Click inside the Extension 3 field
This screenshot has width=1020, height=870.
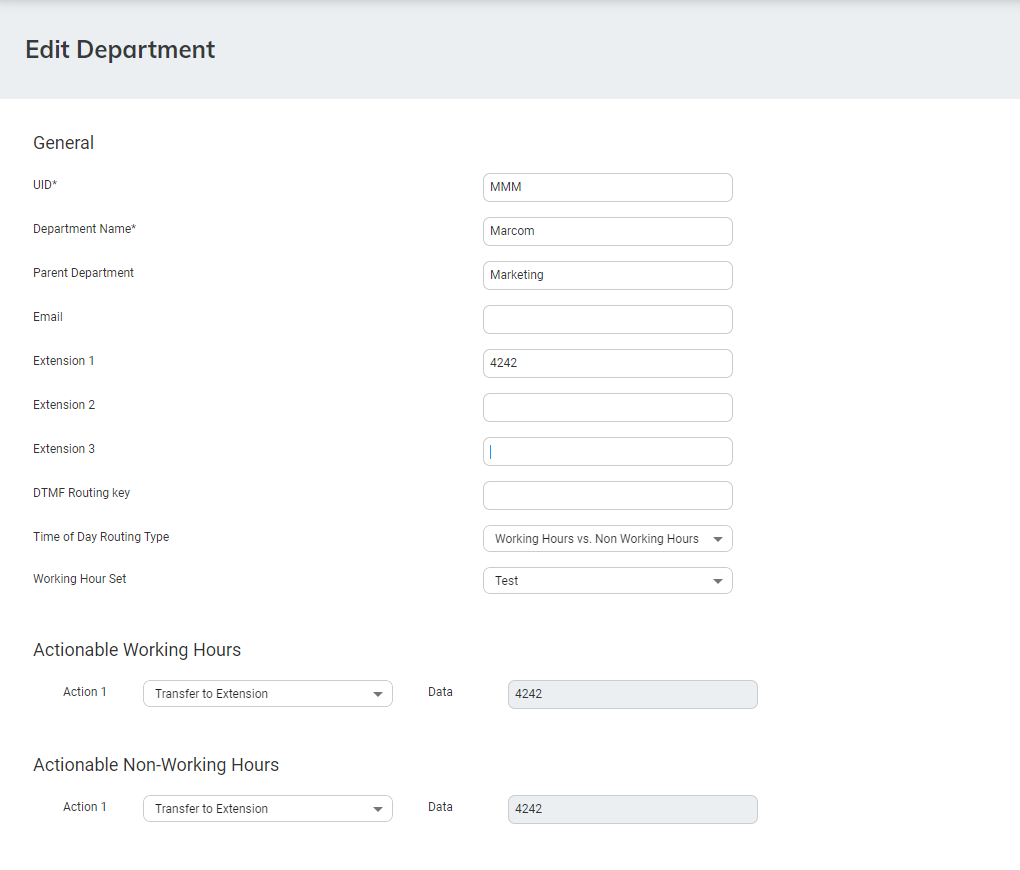tap(607, 451)
